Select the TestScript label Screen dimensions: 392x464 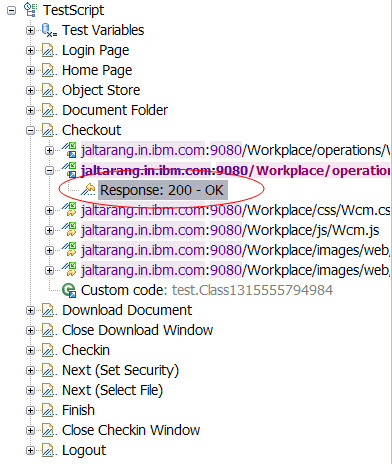[x=73, y=10]
